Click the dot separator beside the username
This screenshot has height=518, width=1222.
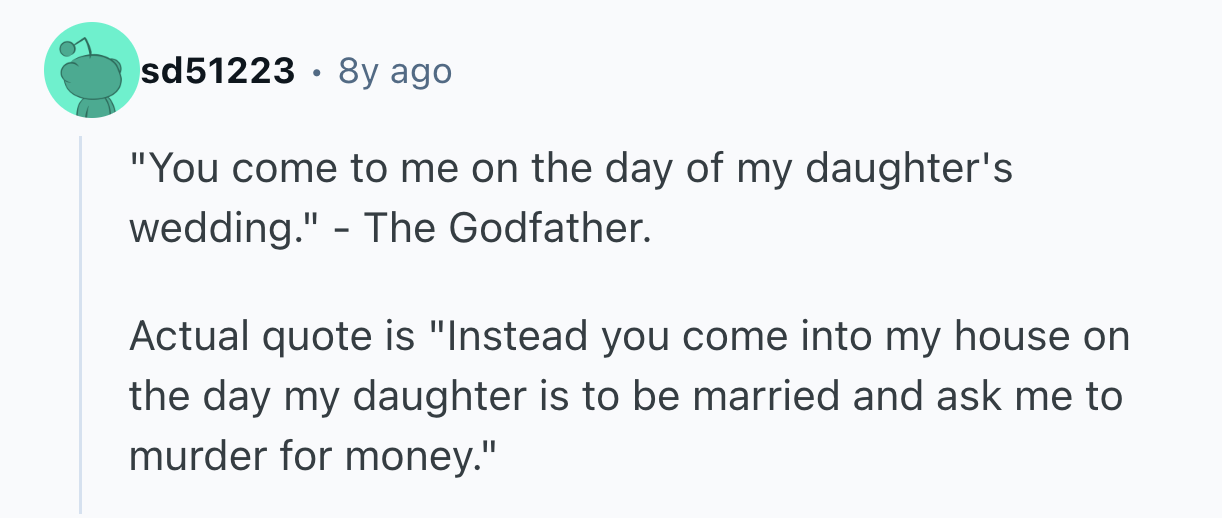click(316, 71)
